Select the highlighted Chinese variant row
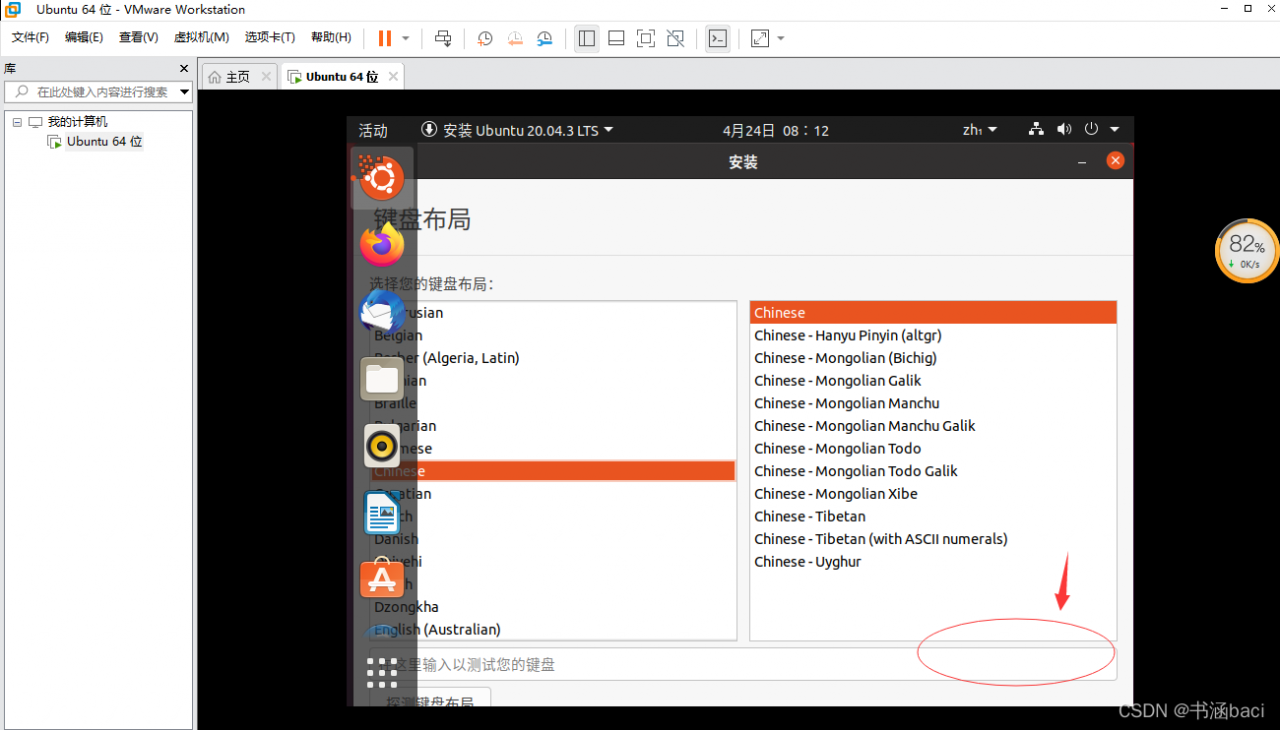Image resolution: width=1280 pixels, height=730 pixels. pos(933,313)
